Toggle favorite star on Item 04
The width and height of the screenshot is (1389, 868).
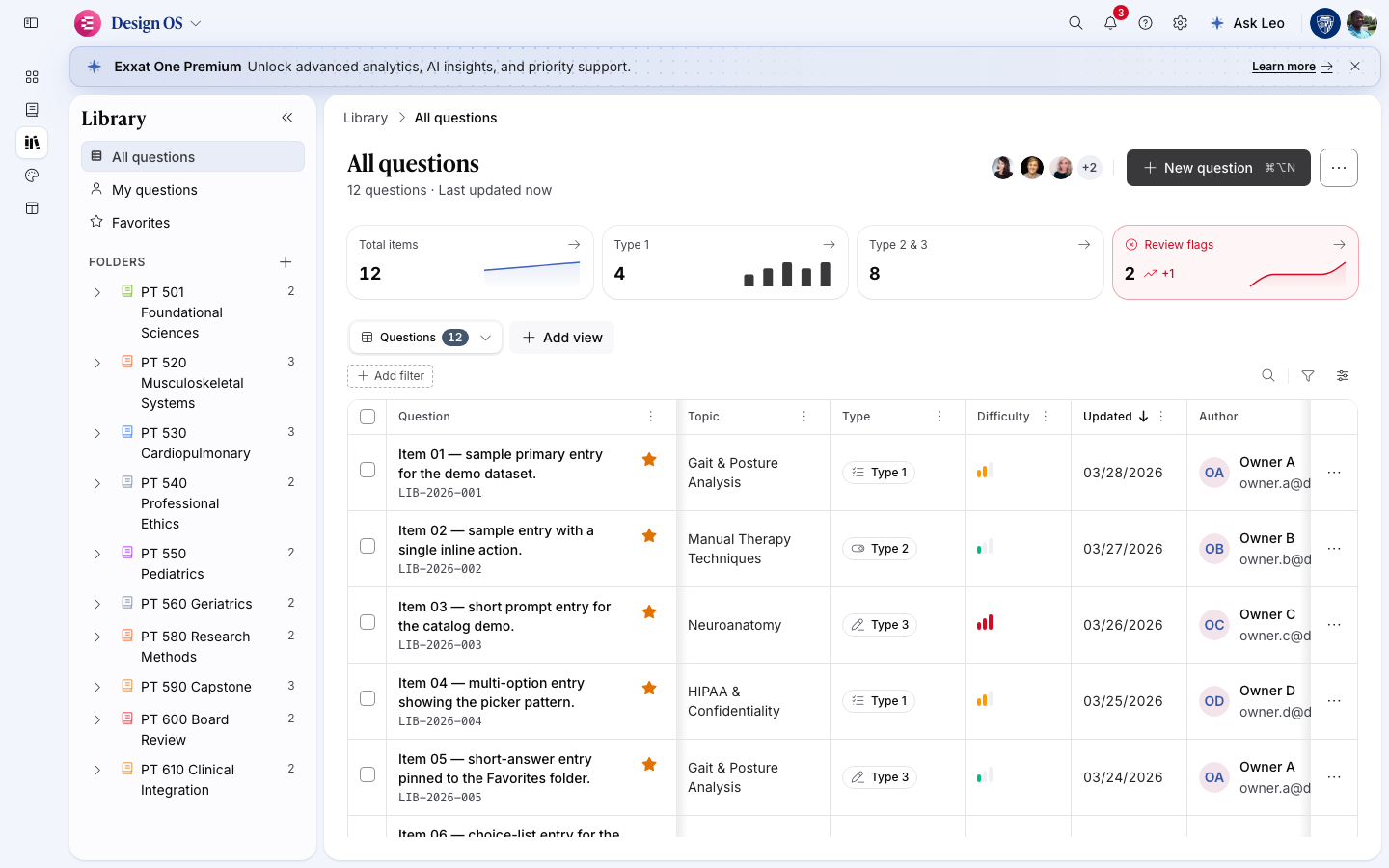[649, 689]
